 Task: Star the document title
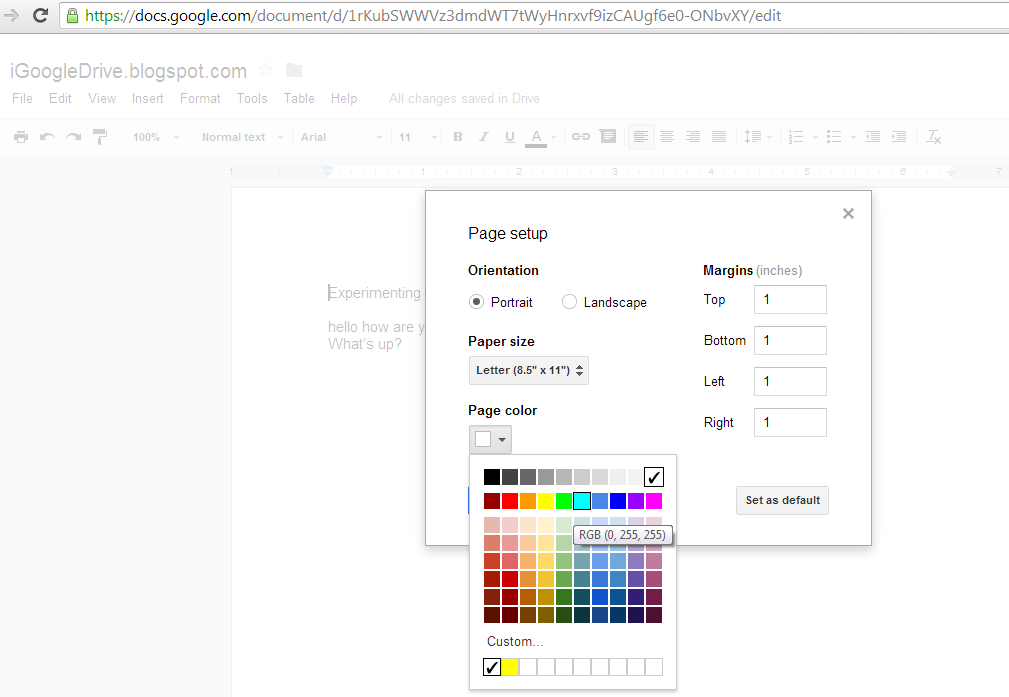[x=266, y=70]
